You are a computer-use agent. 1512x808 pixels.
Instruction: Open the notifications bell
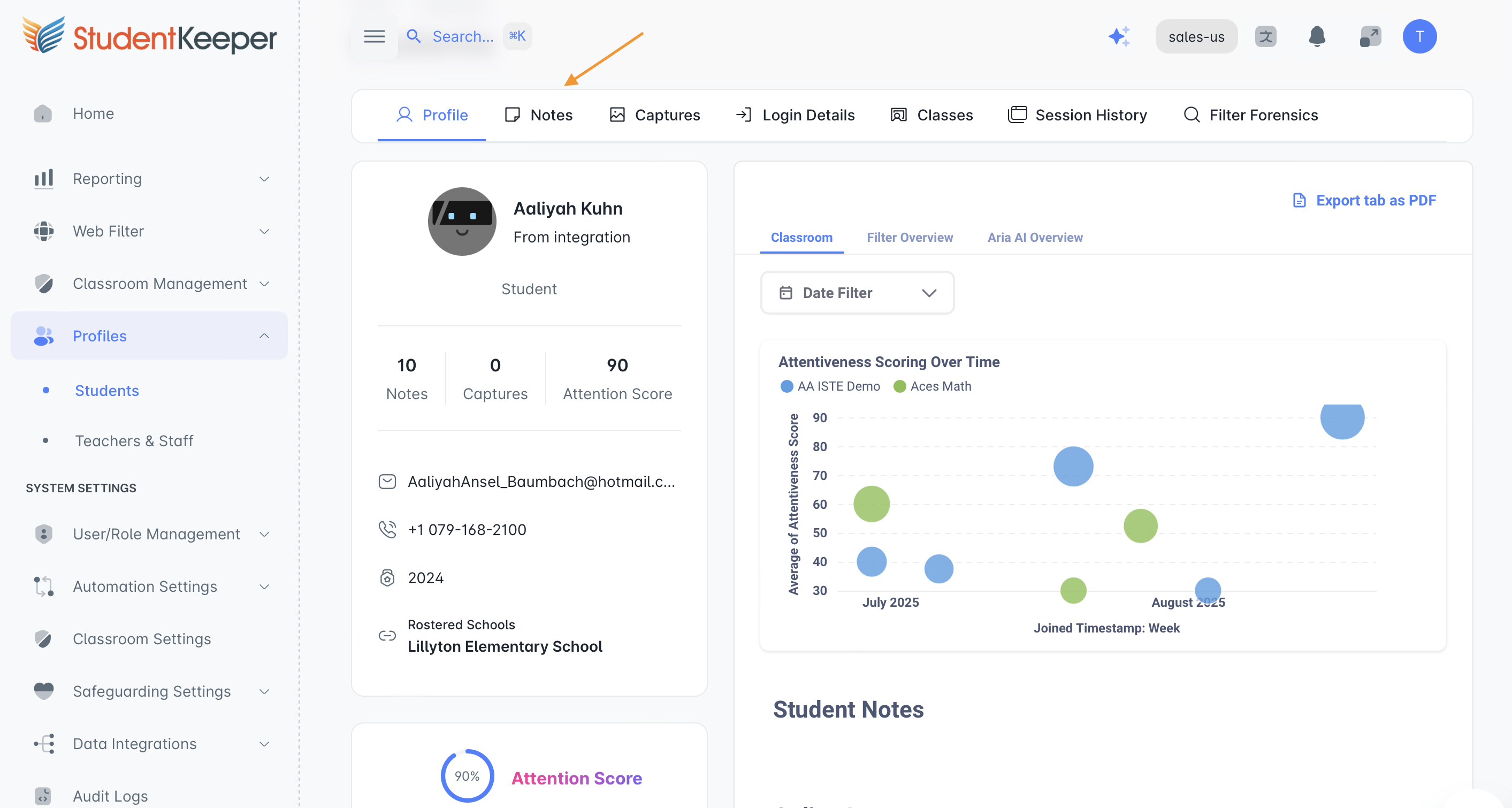point(1317,36)
